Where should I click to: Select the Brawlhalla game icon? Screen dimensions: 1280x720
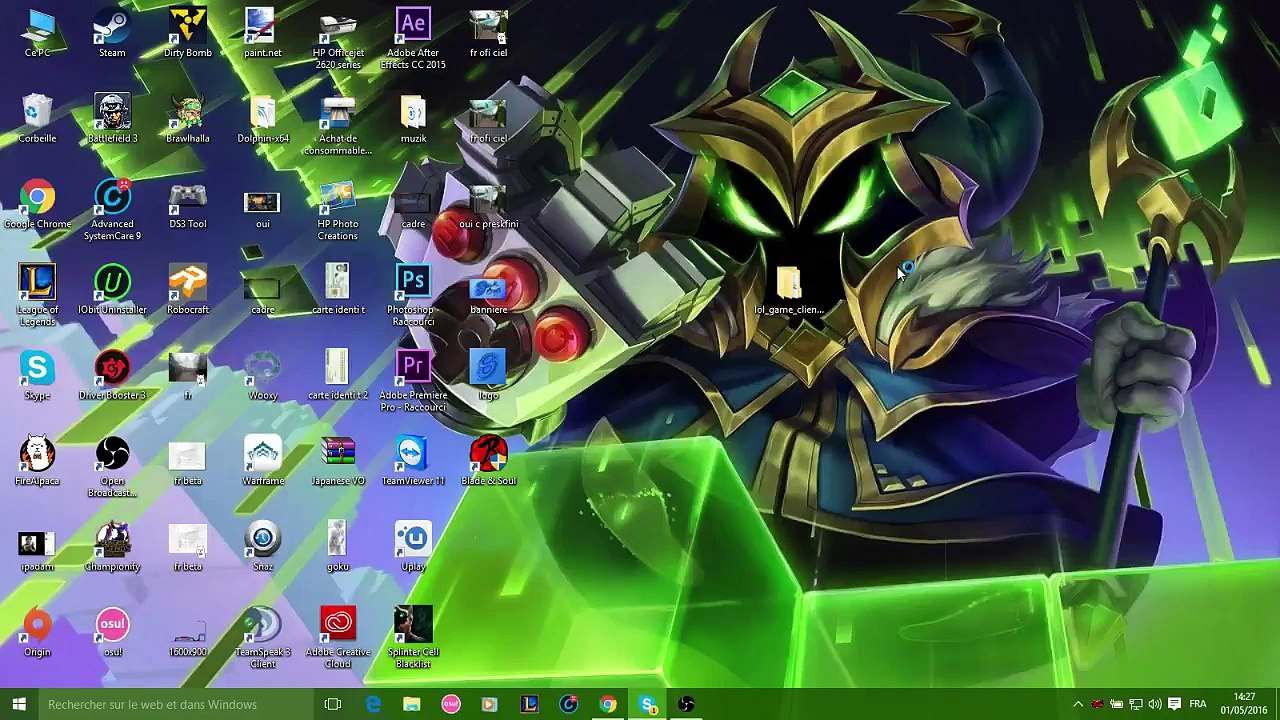(x=188, y=119)
